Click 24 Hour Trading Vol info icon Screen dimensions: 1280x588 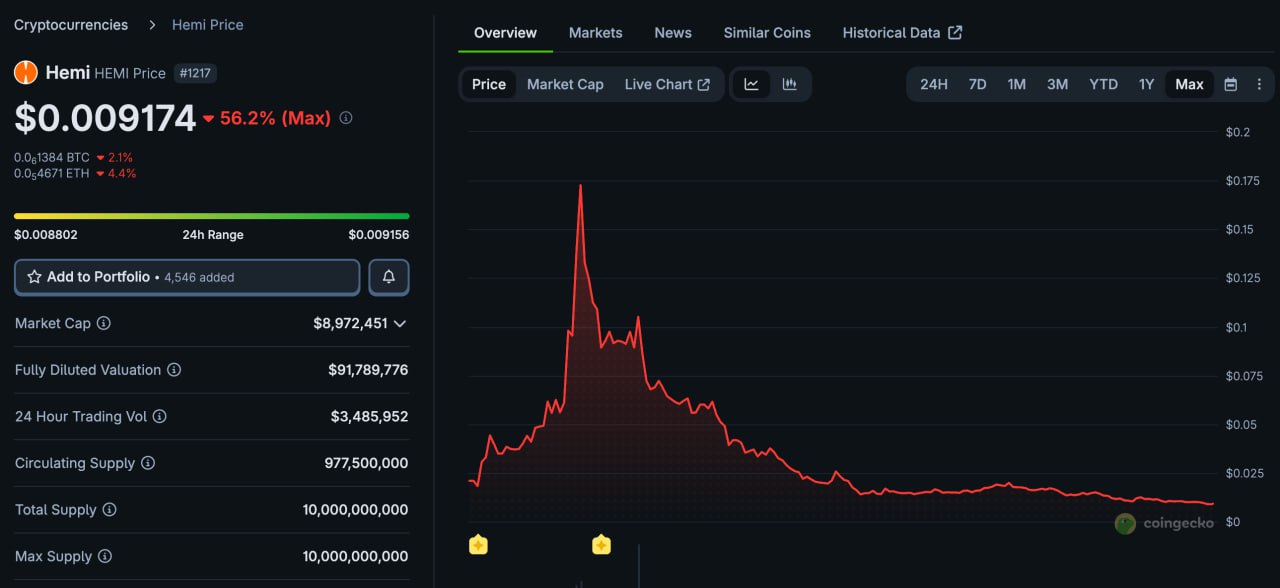(160, 416)
